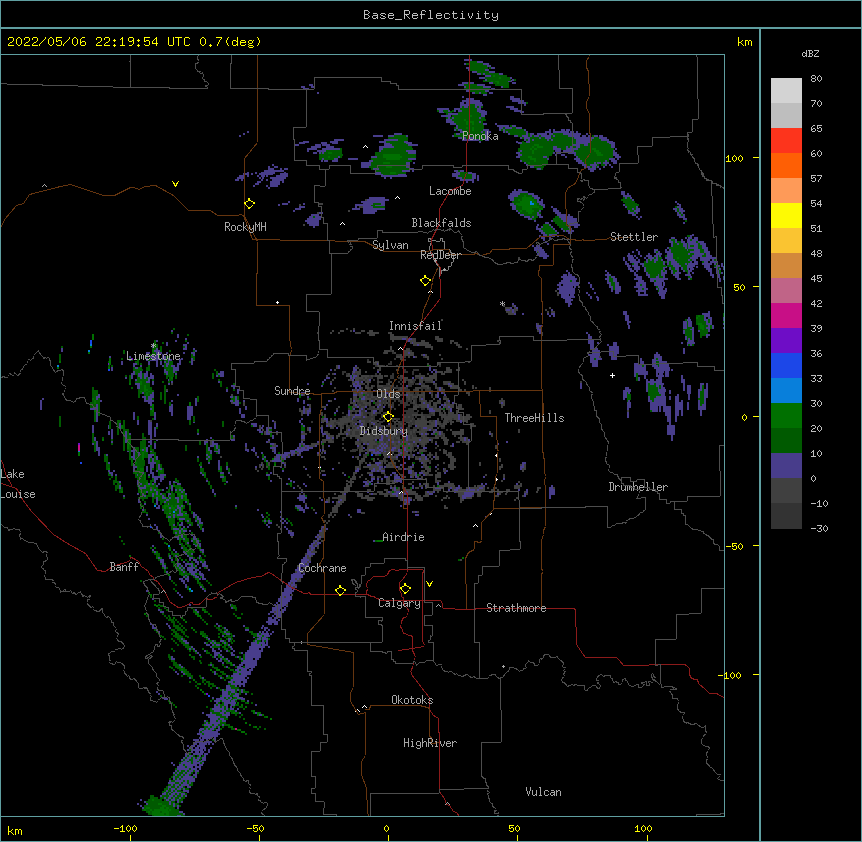Viewport: 862px width, 842px height.
Task: Click the RedDeer city label
Action: point(440,255)
